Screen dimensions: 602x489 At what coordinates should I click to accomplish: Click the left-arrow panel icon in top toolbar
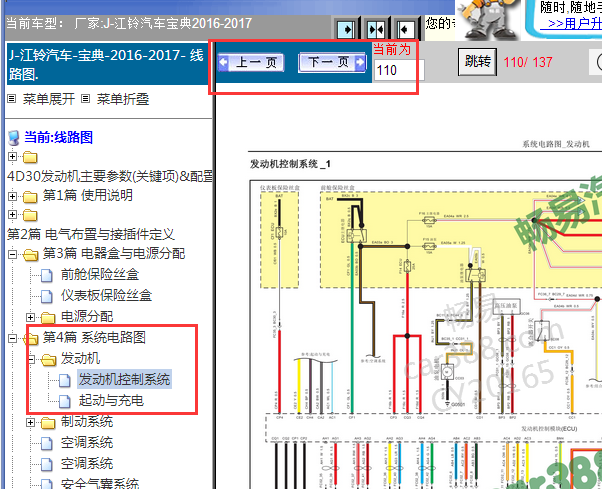tap(405, 29)
